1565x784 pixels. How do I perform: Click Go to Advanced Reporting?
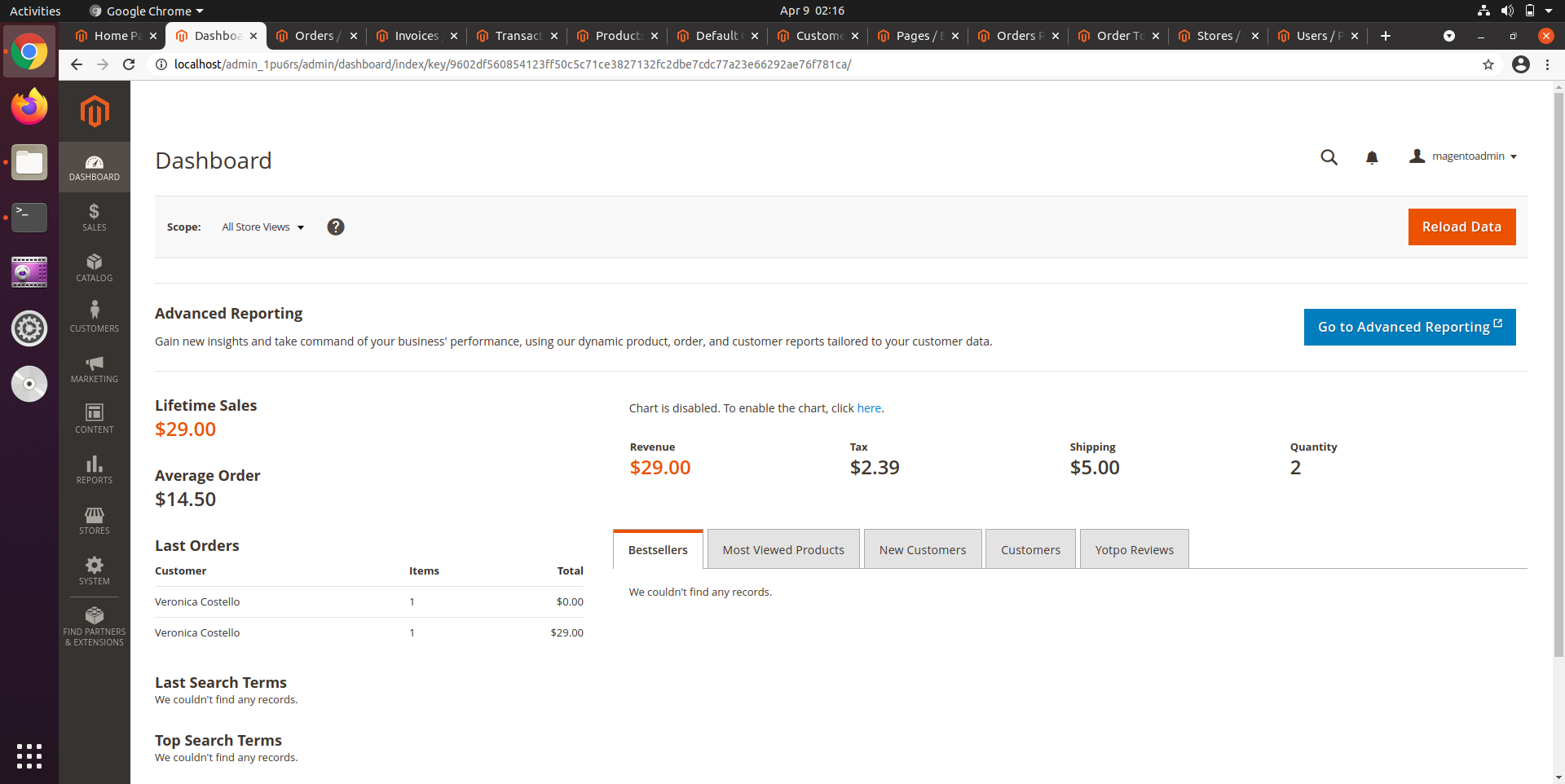pos(1409,327)
